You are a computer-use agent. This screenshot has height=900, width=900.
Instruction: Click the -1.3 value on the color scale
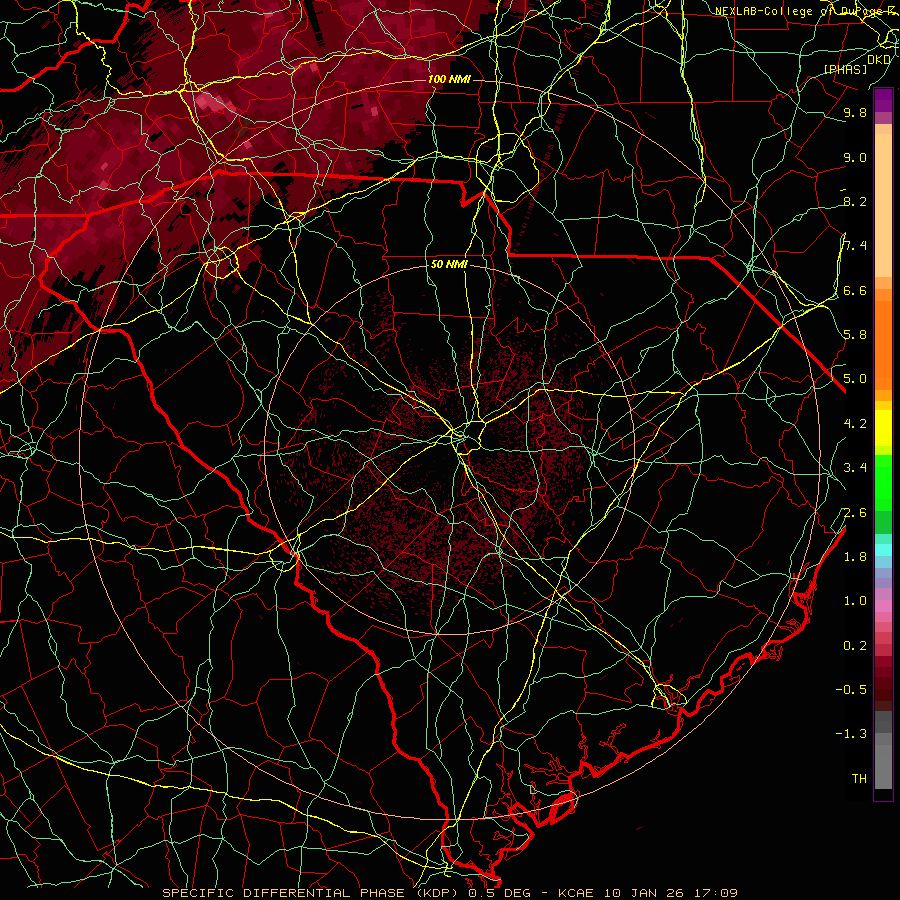[x=851, y=734]
